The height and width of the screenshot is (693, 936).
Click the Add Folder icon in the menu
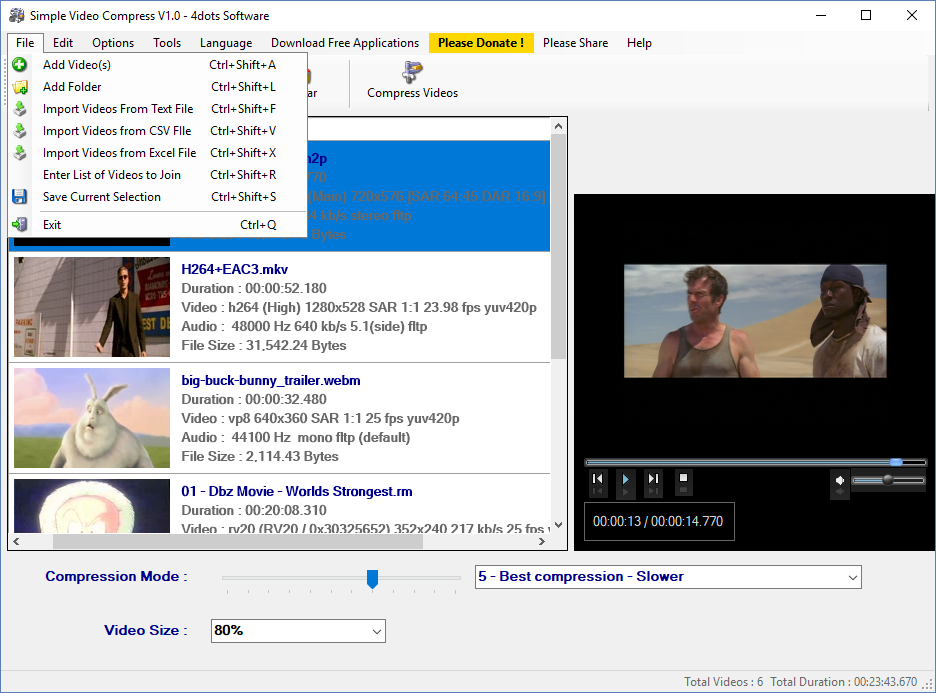(20, 87)
